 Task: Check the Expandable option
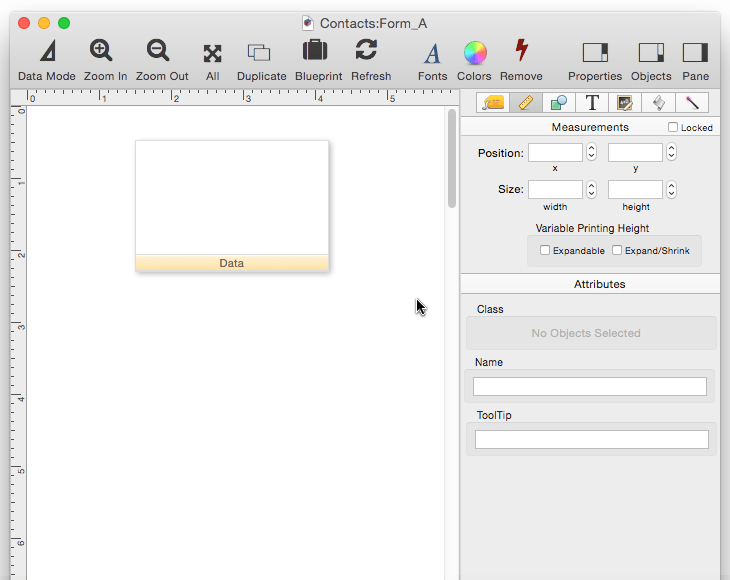(x=545, y=250)
